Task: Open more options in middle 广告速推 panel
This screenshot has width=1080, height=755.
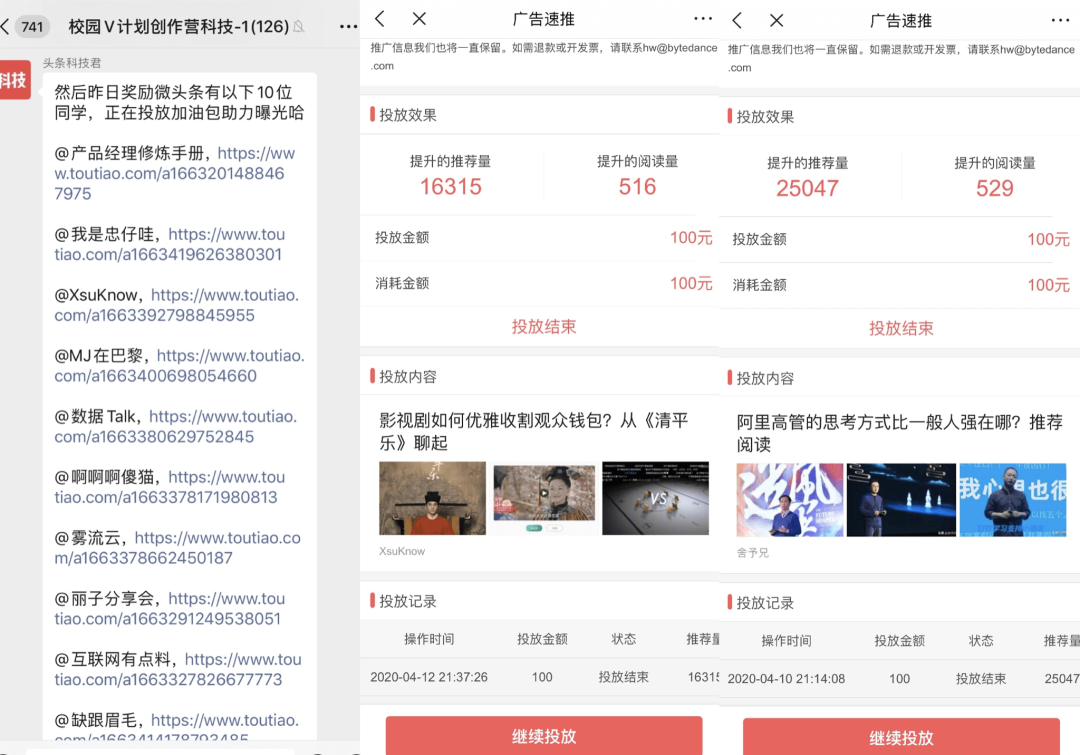Action: (x=703, y=19)
